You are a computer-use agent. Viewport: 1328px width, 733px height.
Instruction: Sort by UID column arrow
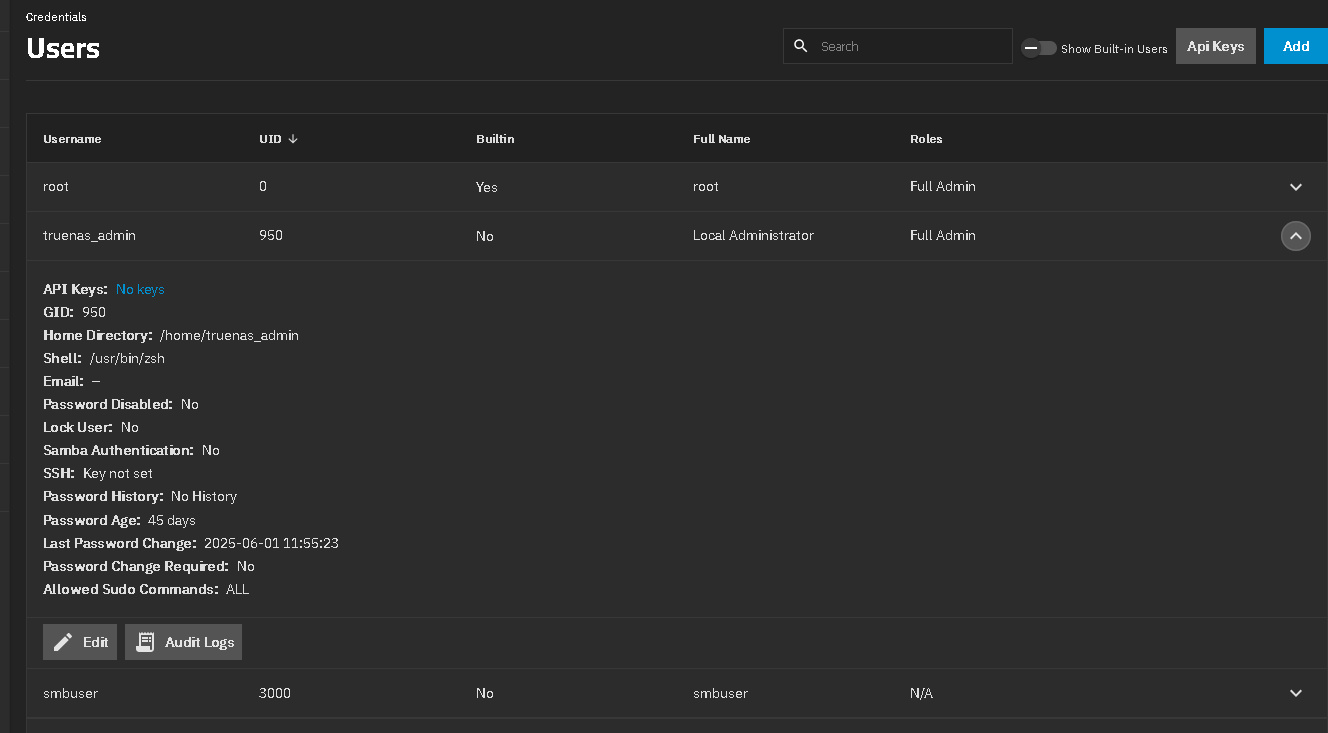tap(293, 139)
